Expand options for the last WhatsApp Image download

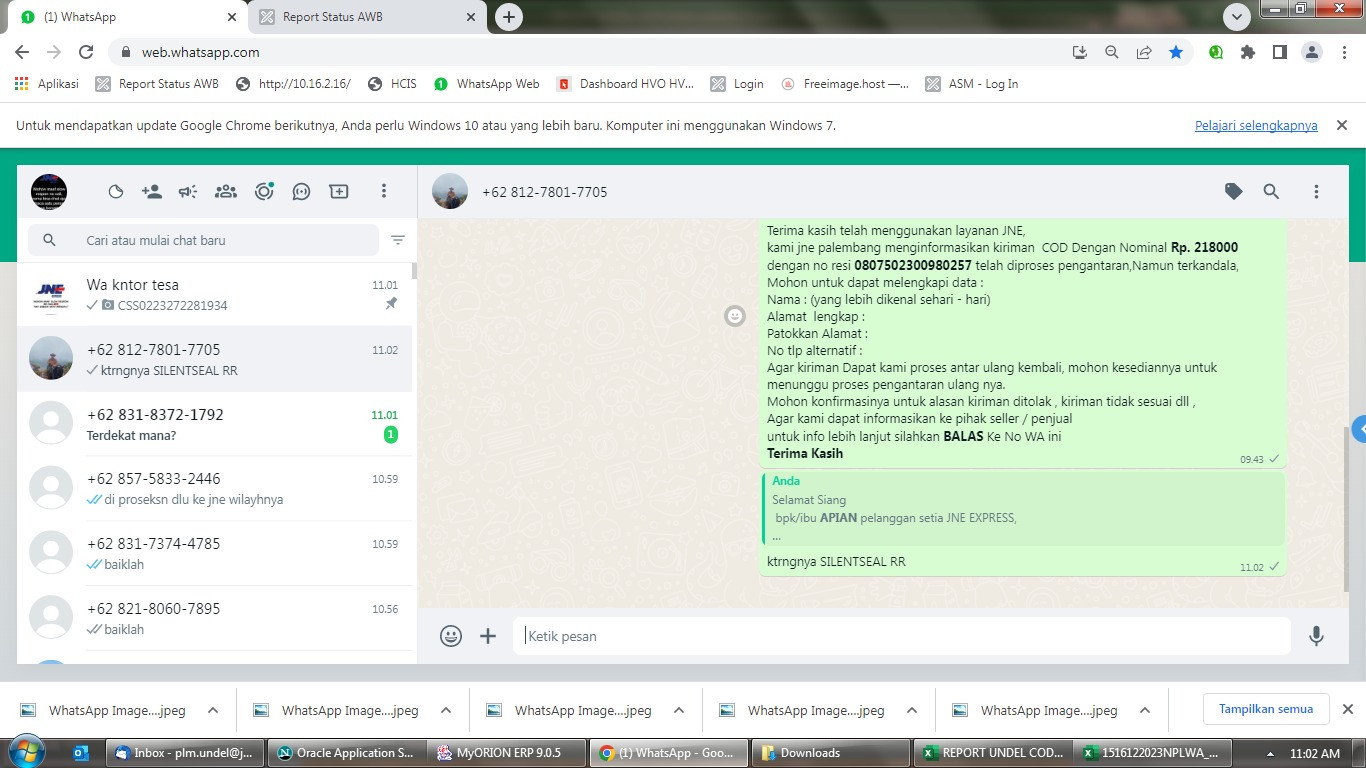pyautogui.click(x=1145, y=711)
